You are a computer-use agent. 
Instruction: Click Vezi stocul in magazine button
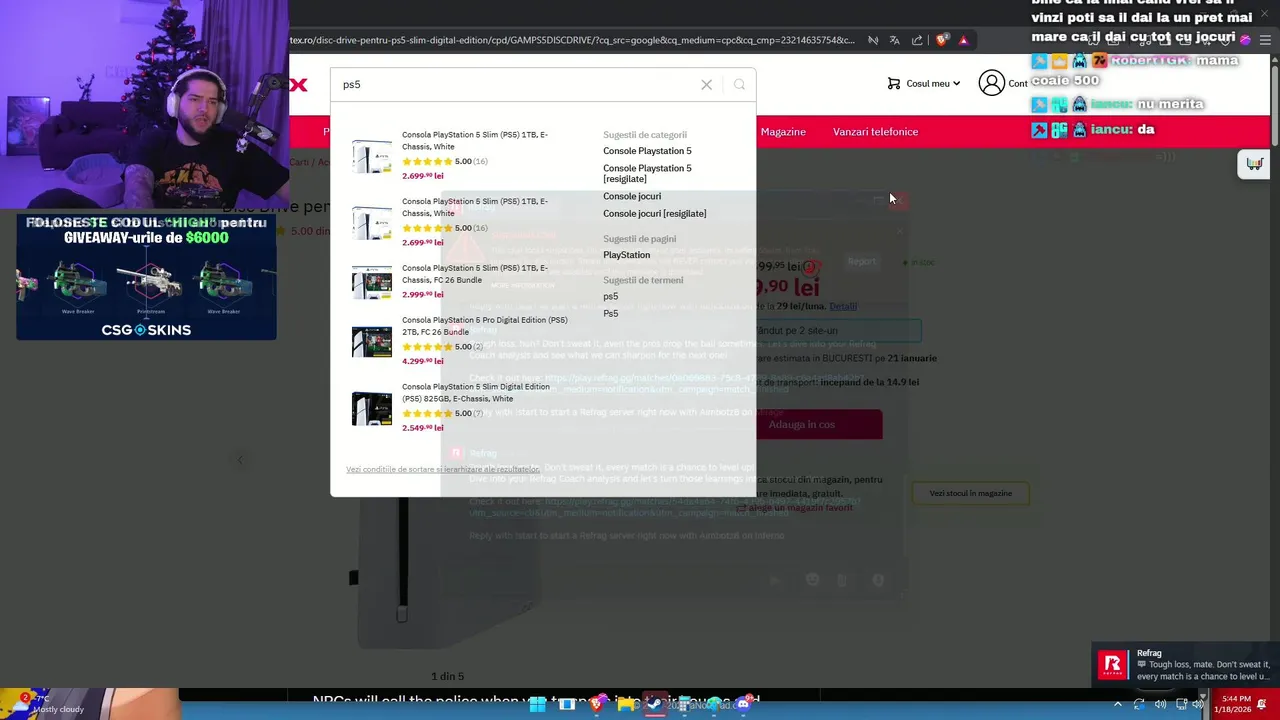(x=970, y=493)
